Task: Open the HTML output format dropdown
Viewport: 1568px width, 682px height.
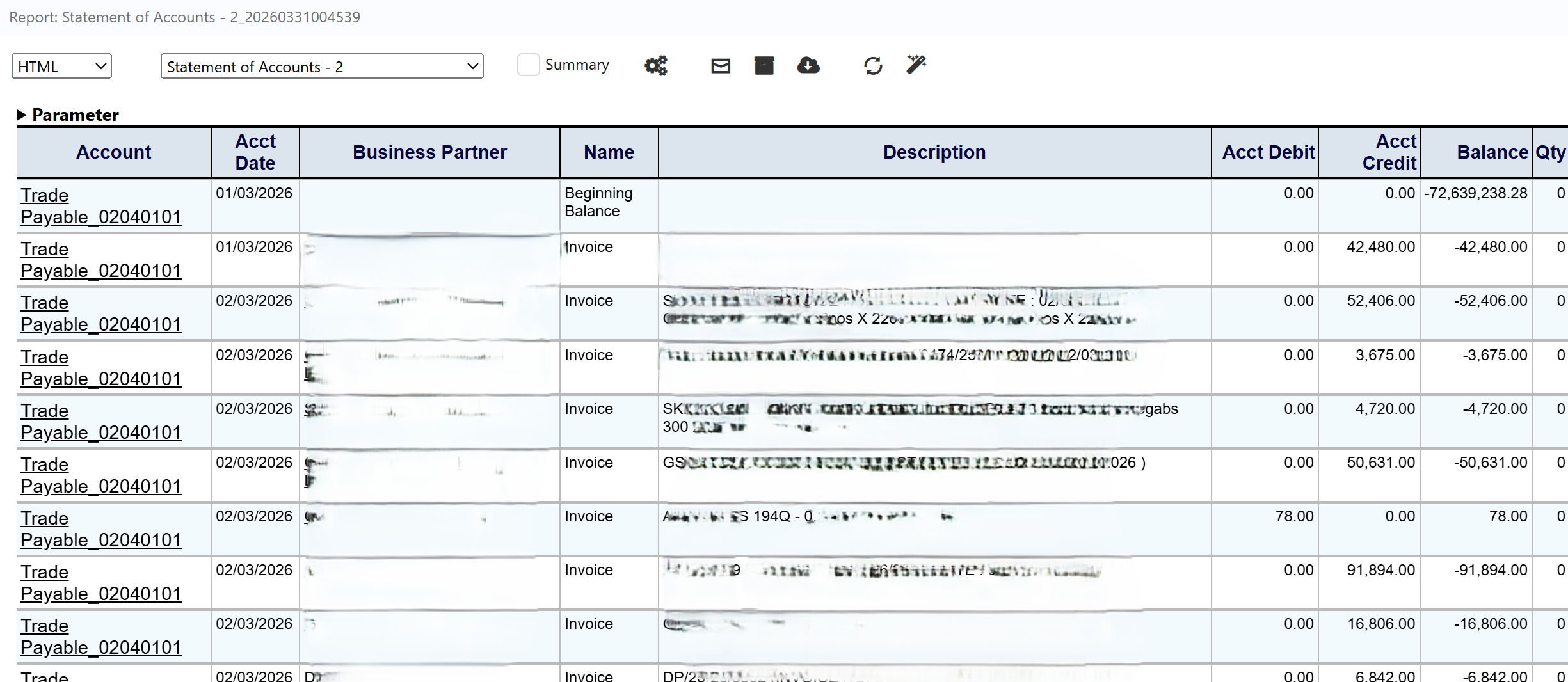Action: click(x=61, y=65)
